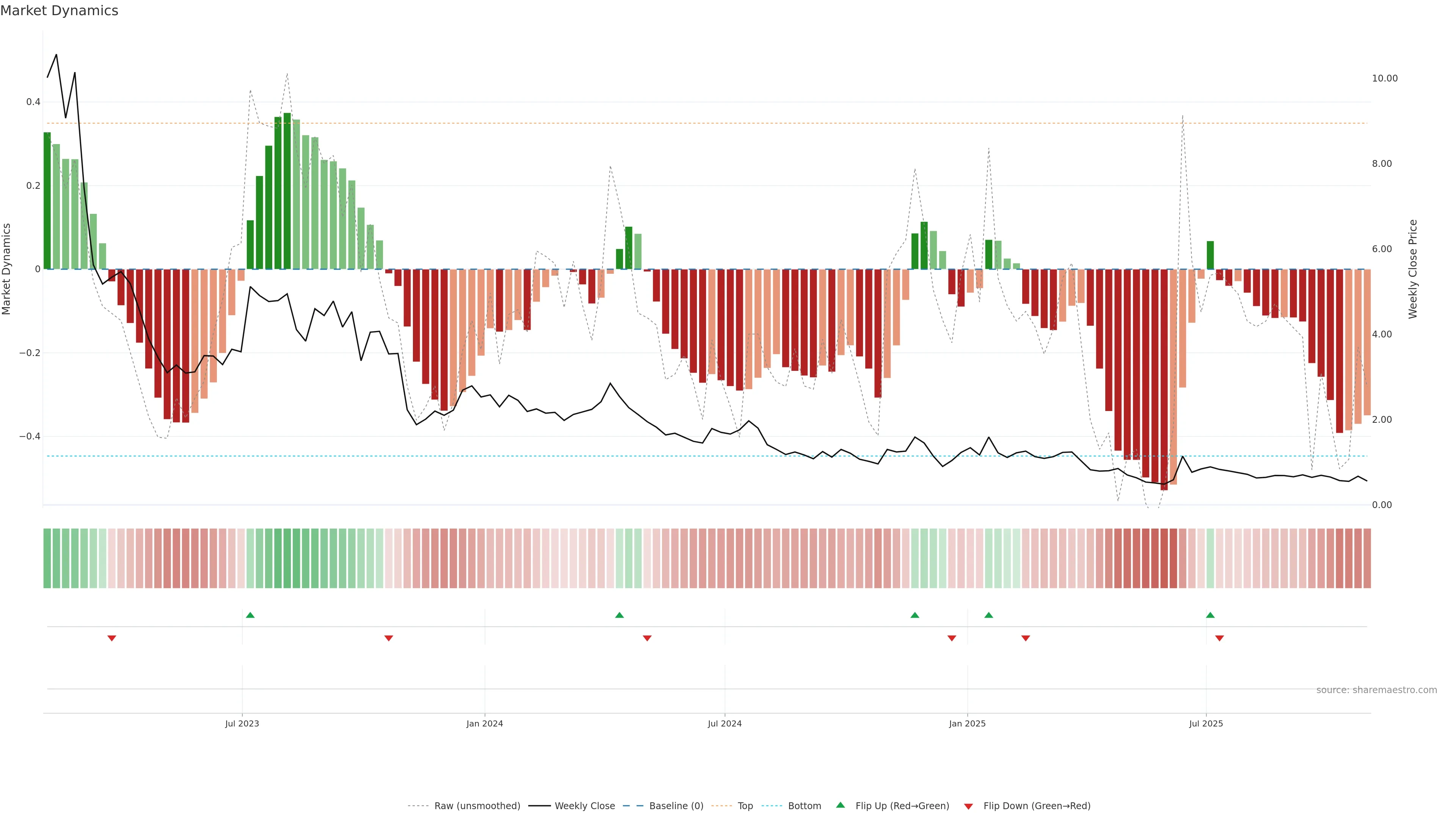Image resolution: width=1456 pixels, height=819 pixels.
Task: Click the flip-up triangle at Jan 2025
Action: pyautogui.click(x=988, y=615)
